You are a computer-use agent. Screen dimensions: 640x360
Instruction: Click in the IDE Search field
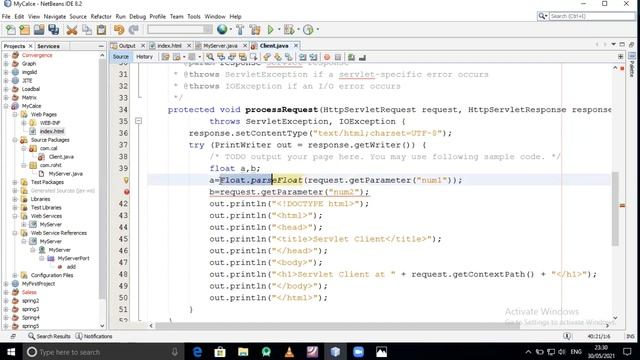coord(592,16)
